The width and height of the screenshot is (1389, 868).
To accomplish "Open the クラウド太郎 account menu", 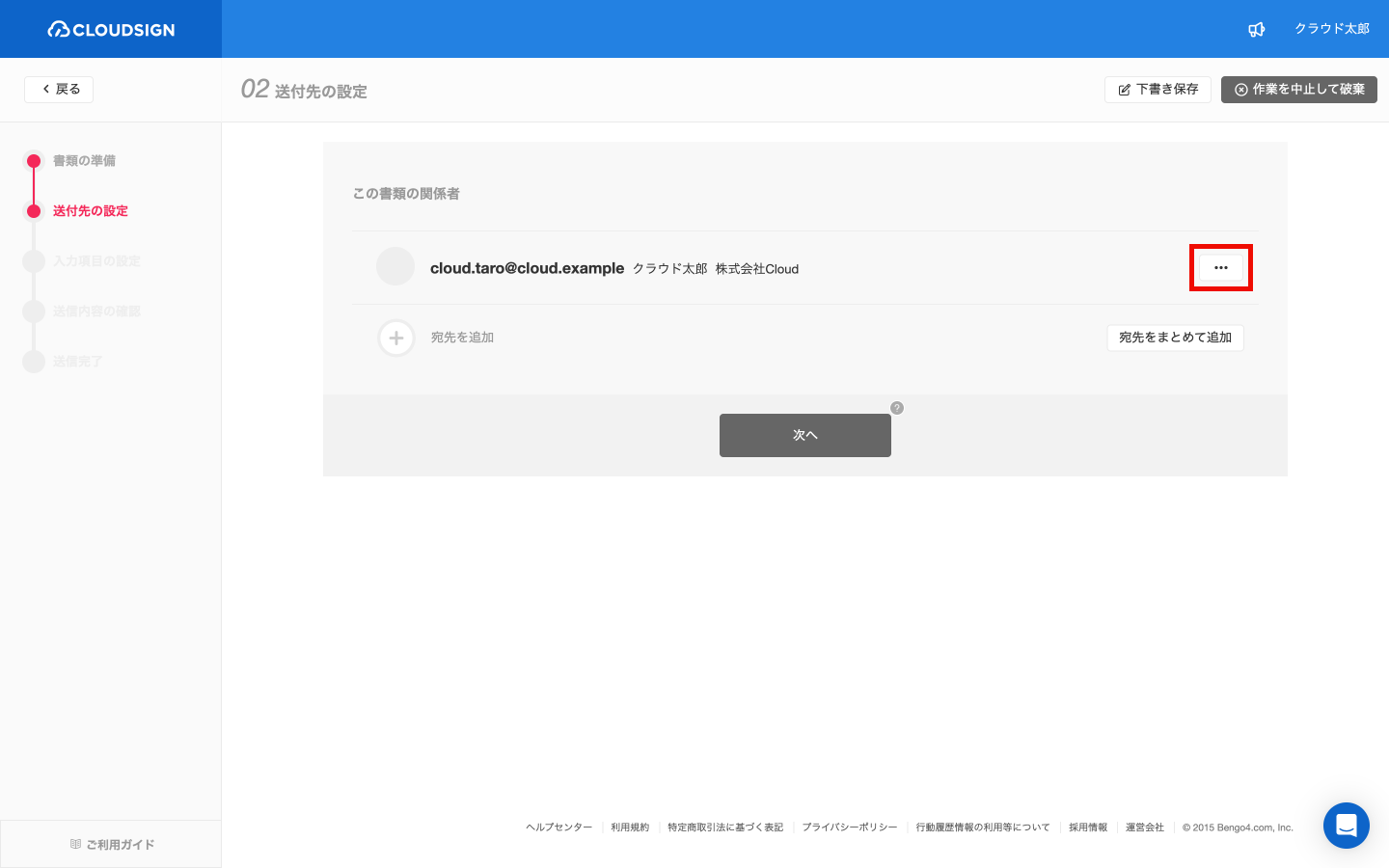I will pyautogui.click(x=1331, y=29).
